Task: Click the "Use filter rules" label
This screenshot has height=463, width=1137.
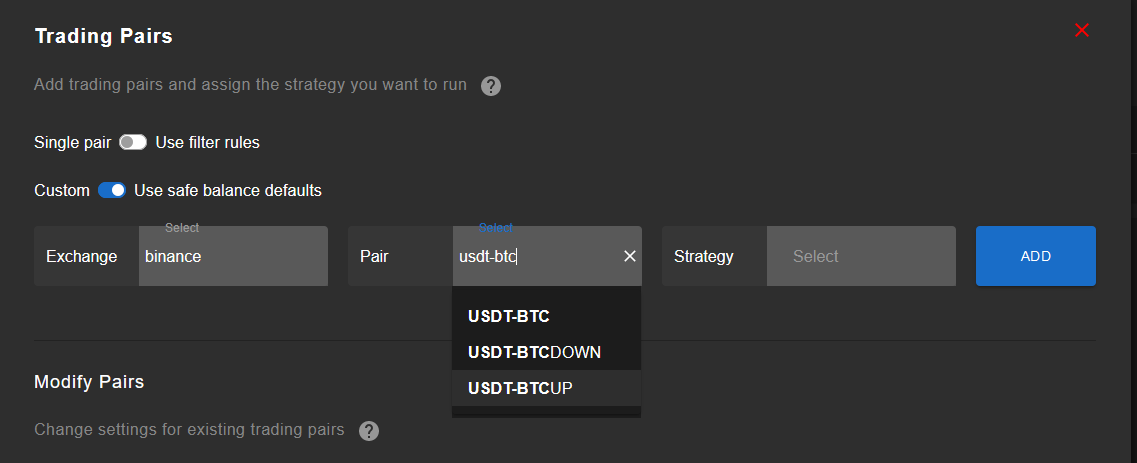Action: tap(207, 143)
